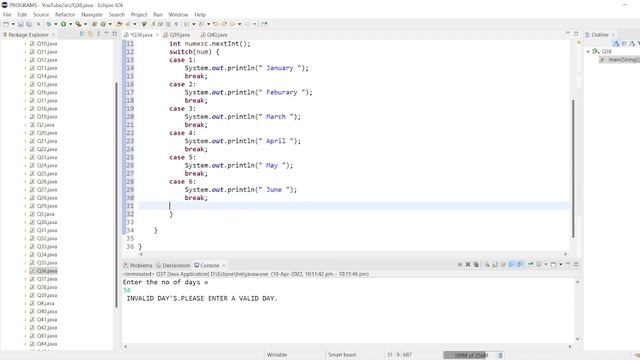Open the Navigate menu
Screen dimensions: 640x360
click(92, 14)
